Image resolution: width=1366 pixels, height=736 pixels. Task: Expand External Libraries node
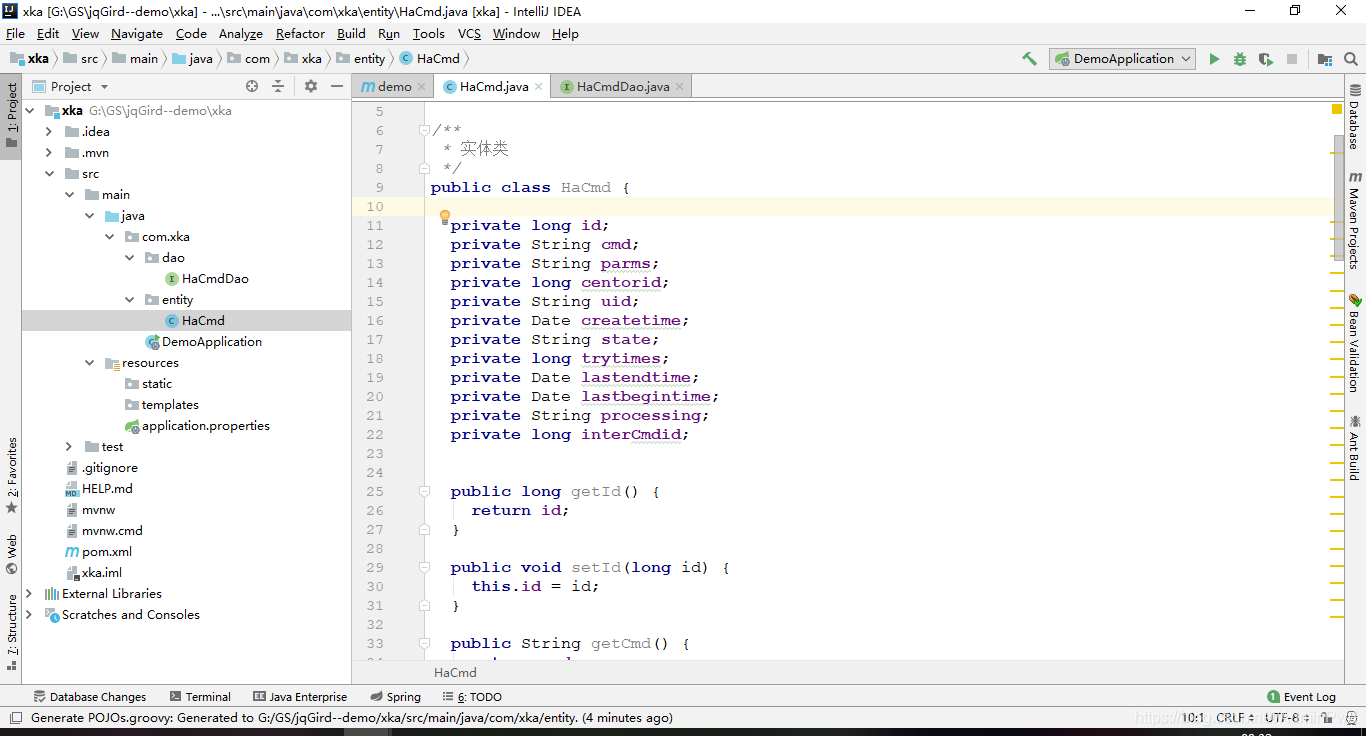click(x=29, y=594)
